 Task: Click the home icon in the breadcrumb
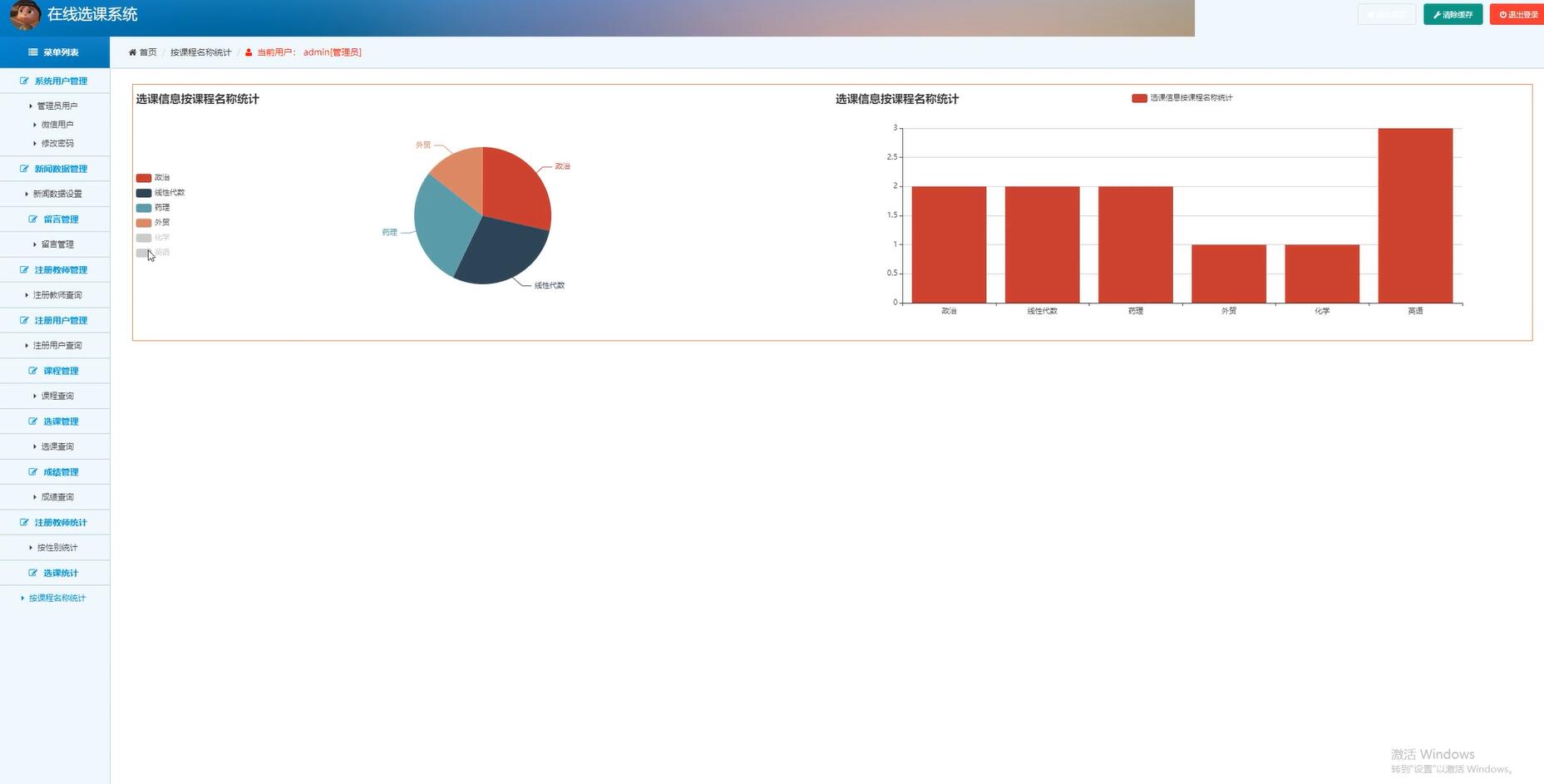132,52
